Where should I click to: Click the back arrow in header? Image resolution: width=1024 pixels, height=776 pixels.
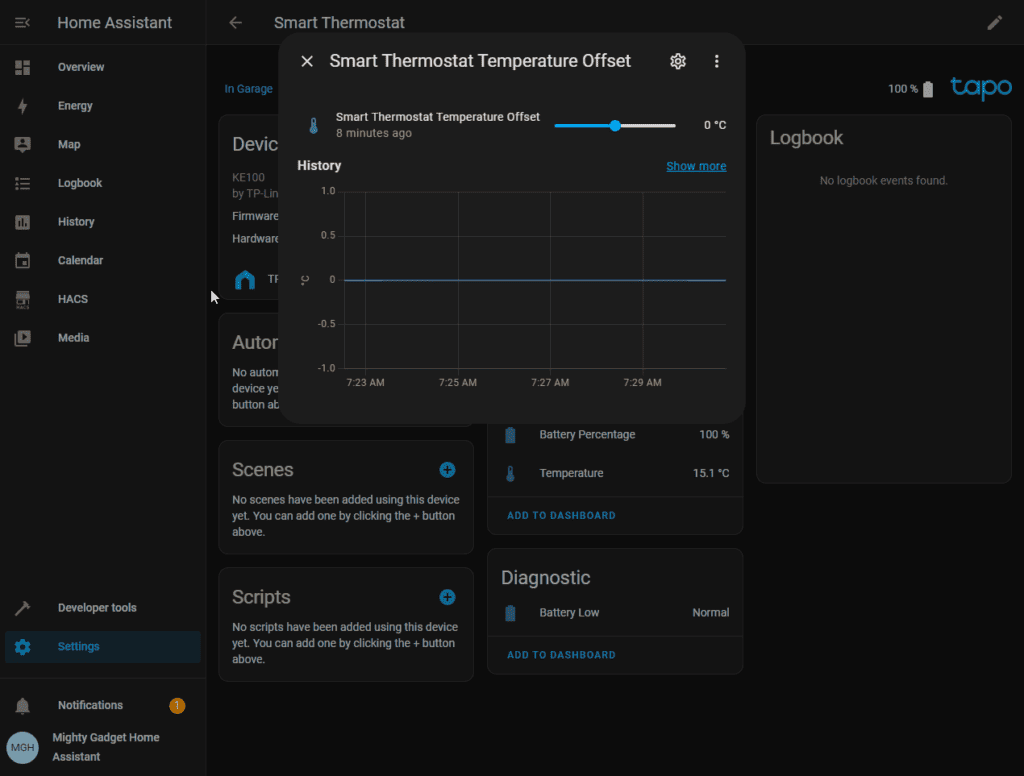pos(235,22)
